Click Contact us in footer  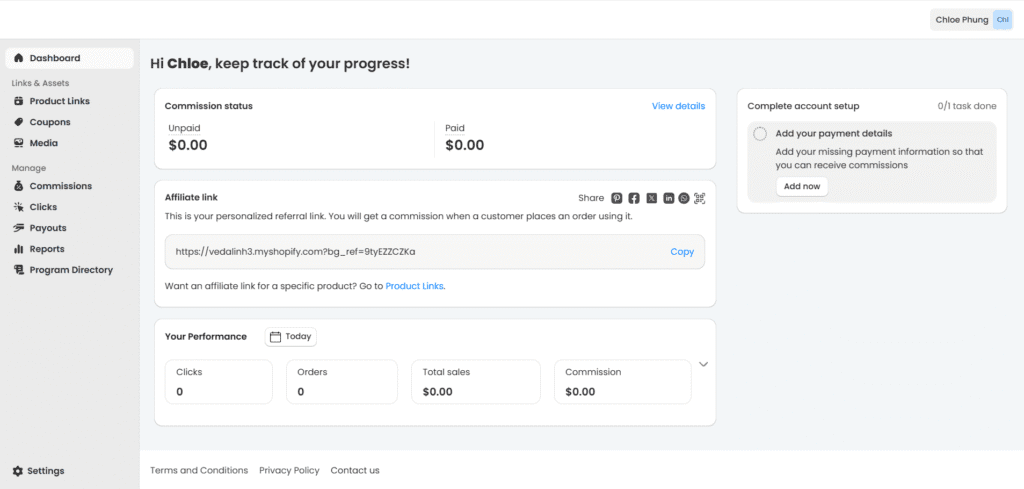tap(355, 470)
